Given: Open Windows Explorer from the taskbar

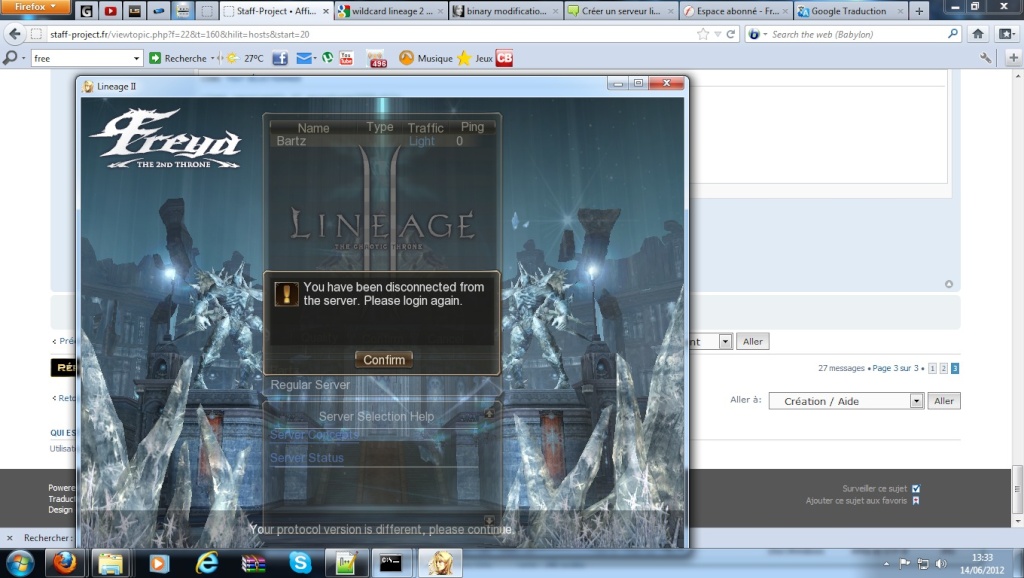Looking at the screenshot, I should pos(111,563).
